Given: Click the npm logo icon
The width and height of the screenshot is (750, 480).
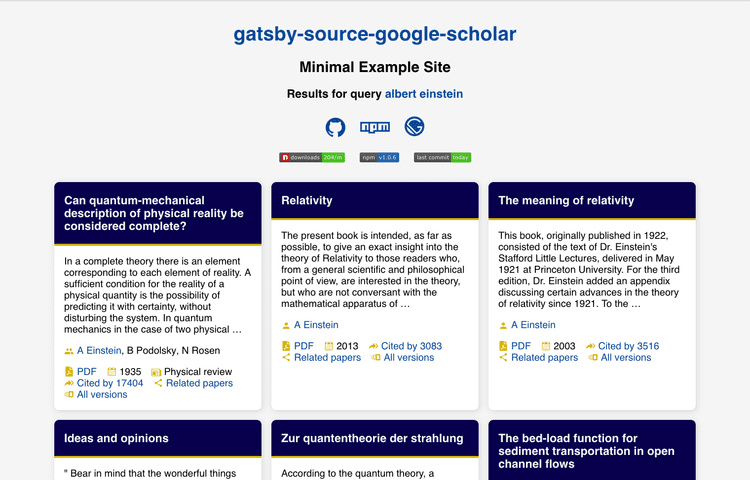Looking at the screenshot, I should point(375,127).
